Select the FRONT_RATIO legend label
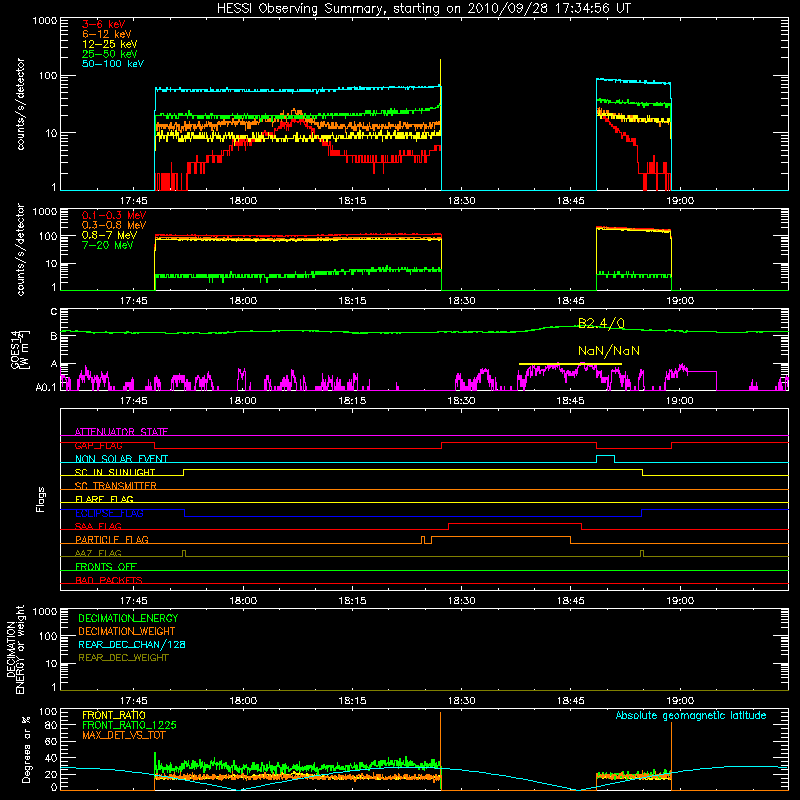 [x=114, y=715]
